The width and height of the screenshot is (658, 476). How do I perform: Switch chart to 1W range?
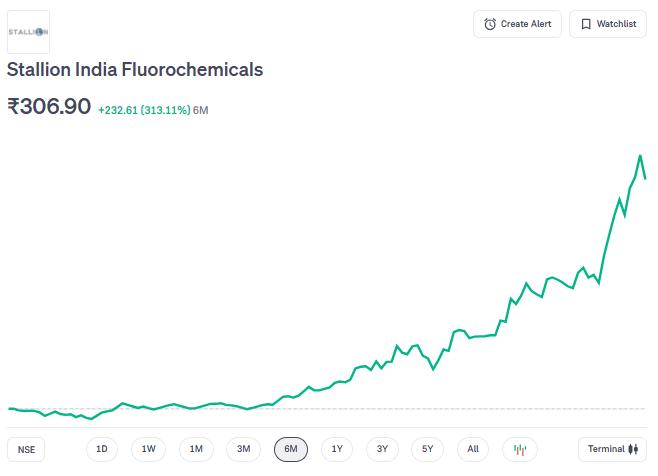click(148, 449)
